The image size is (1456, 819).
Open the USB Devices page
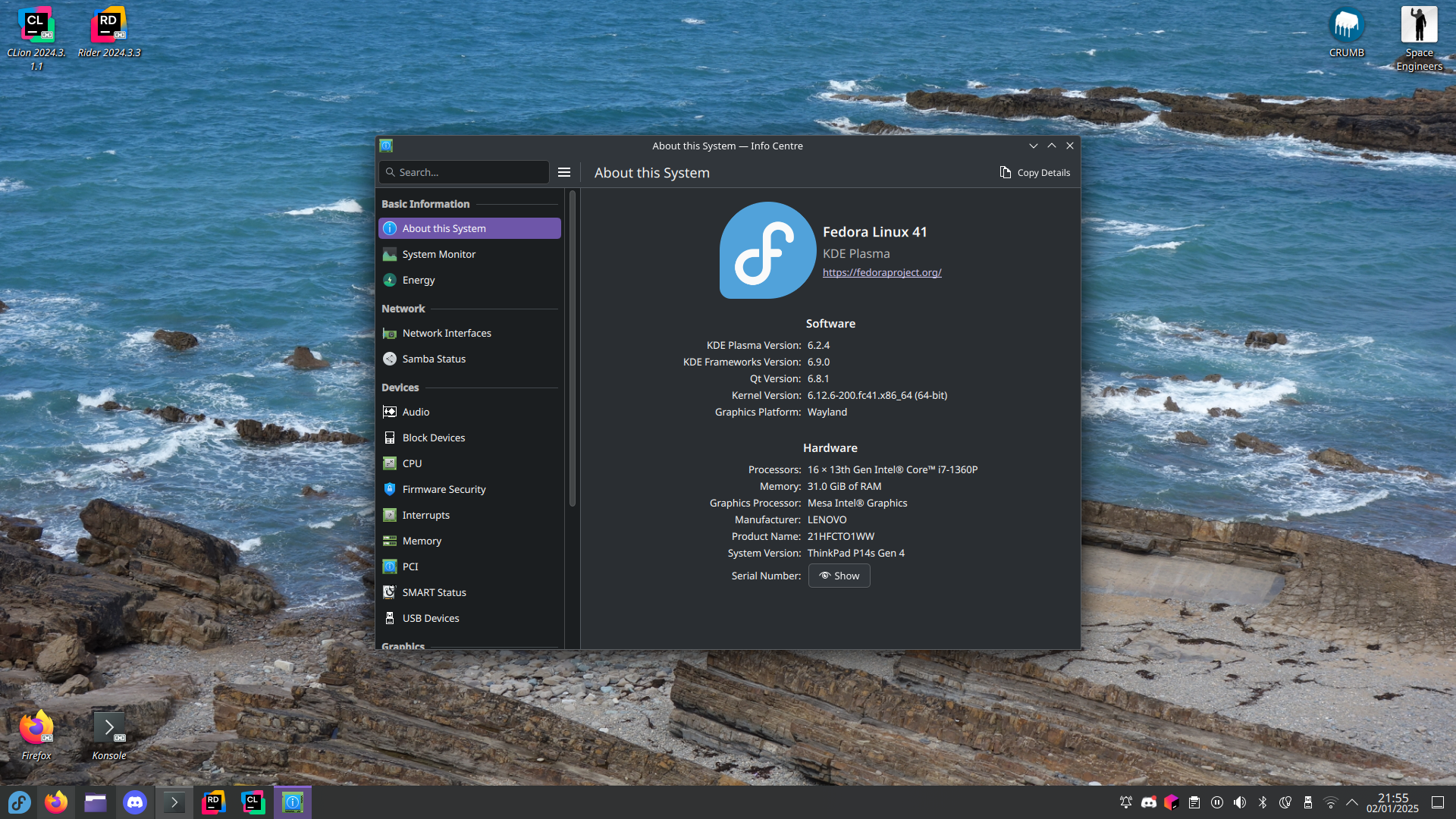(x=430, y=618)
